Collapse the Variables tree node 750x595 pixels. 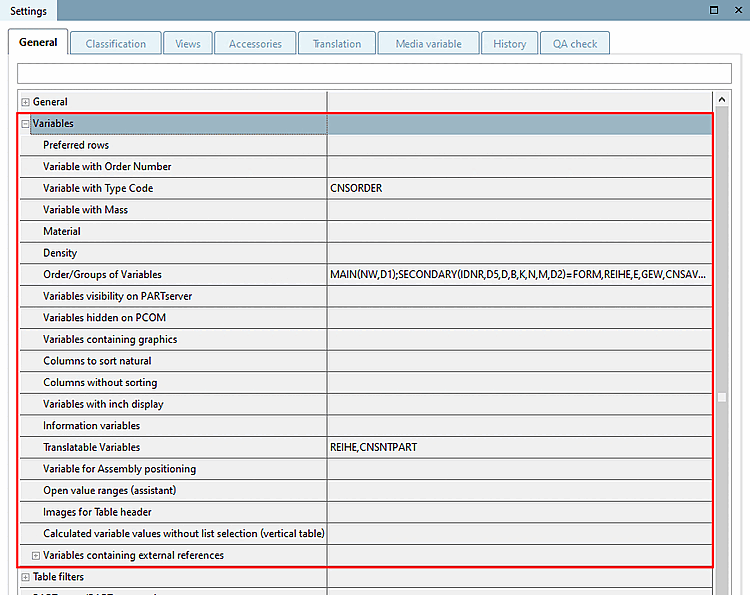25,124
